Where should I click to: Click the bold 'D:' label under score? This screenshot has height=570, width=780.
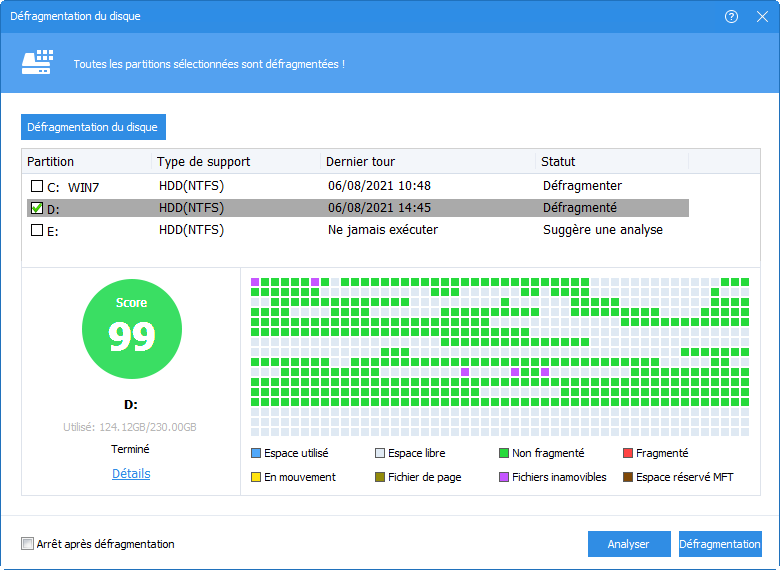click(x=131, y=405)
